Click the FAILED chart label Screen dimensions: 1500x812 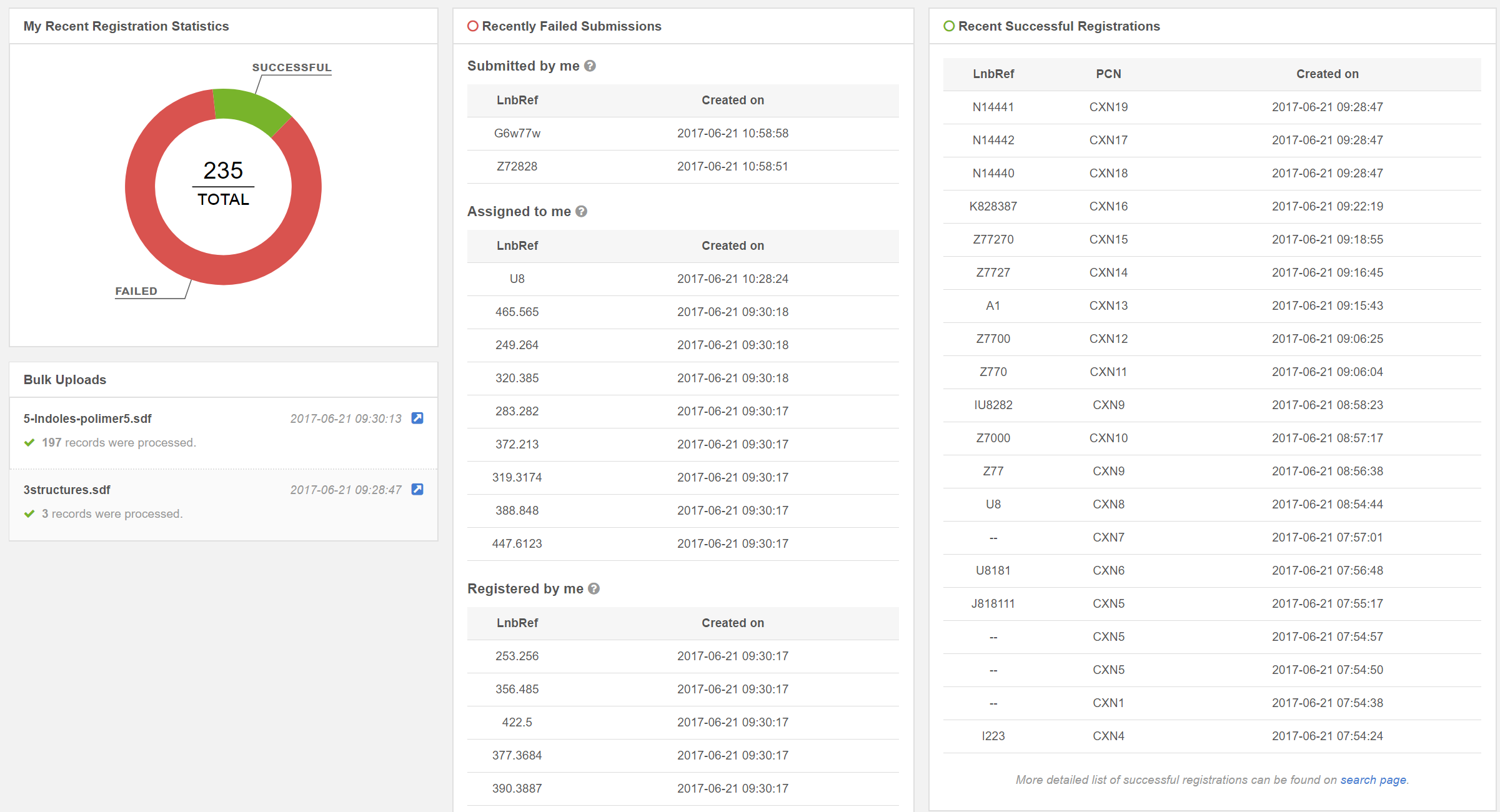[x=136, y=291]
